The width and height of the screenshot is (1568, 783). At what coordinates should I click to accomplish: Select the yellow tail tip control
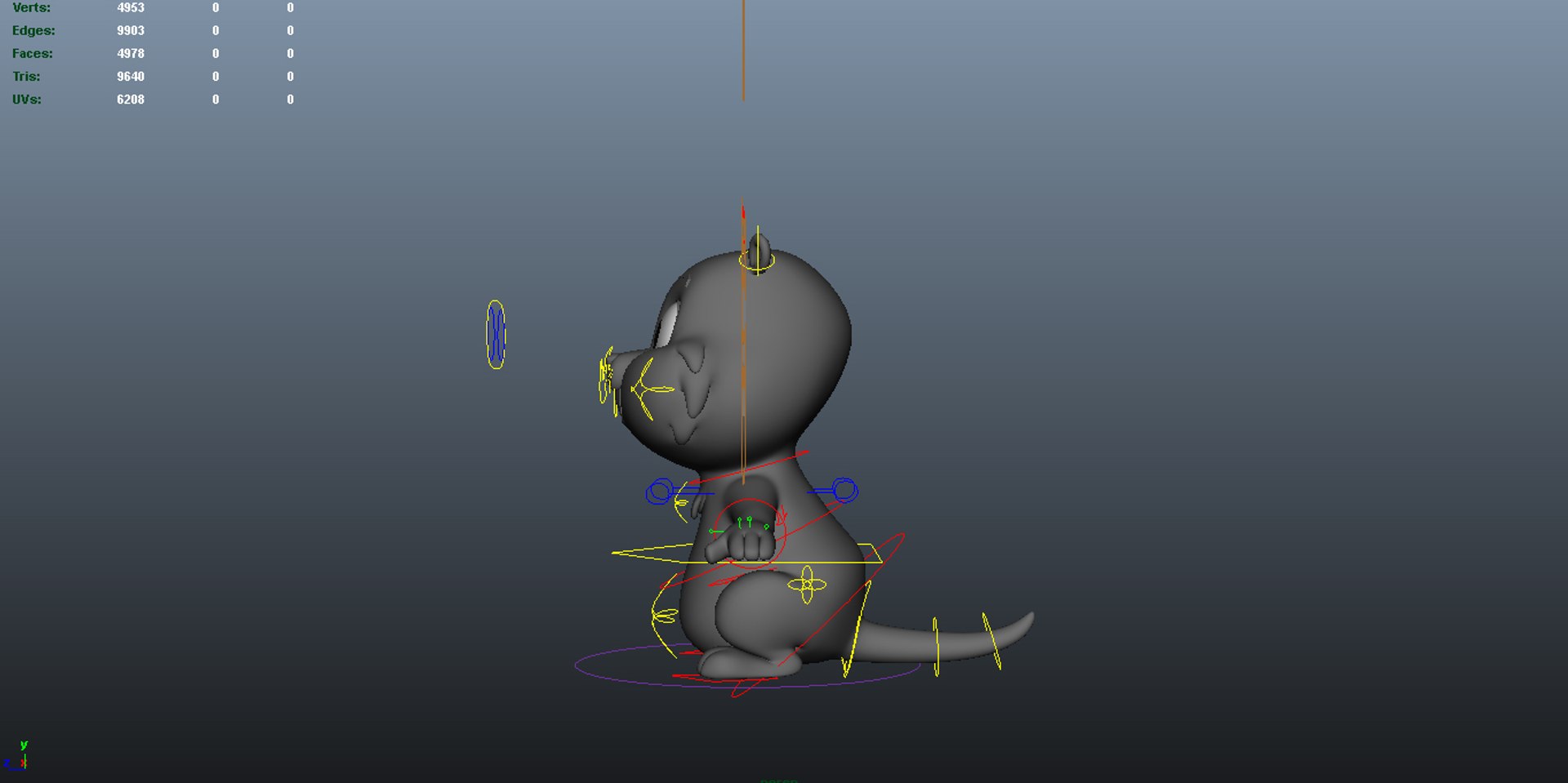pyautogui.click(x=991, y=641)
